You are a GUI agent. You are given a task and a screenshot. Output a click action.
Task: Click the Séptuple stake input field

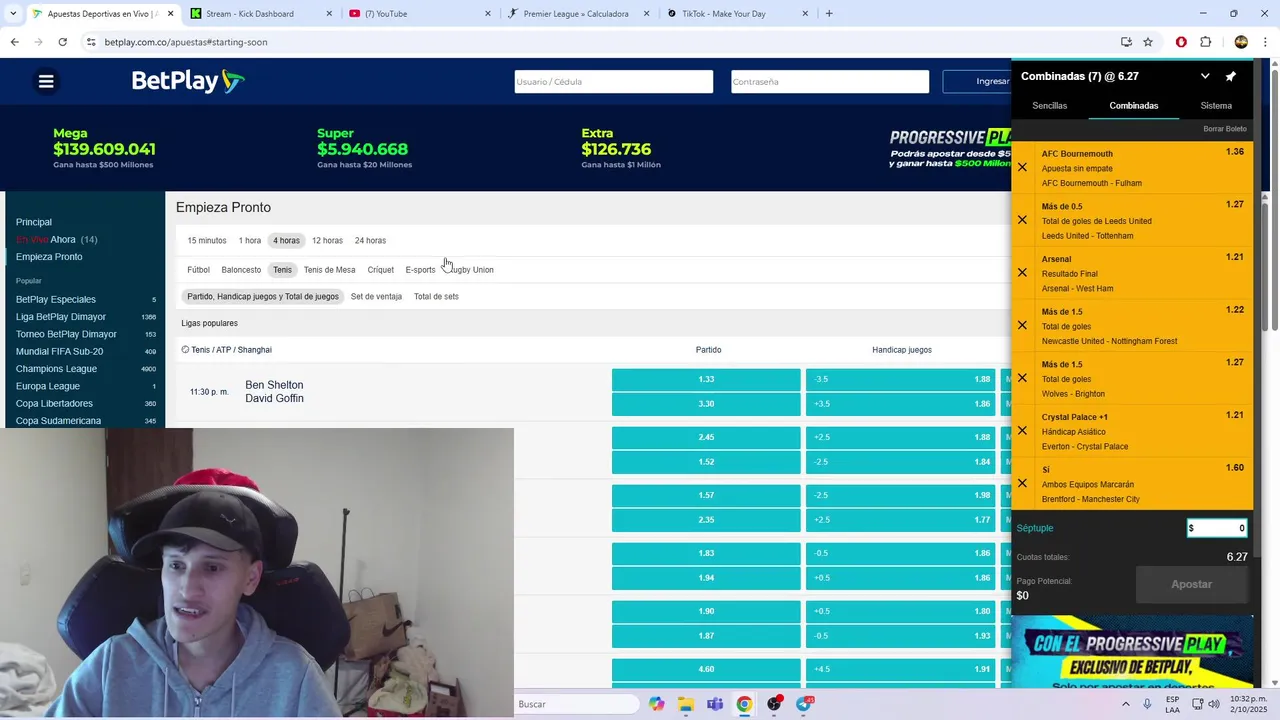[1217, 528]
